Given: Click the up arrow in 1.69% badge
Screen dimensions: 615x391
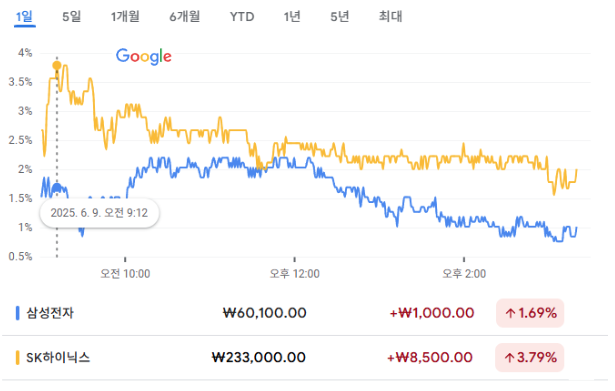Looking at the screenshot, I should (510, 313).
